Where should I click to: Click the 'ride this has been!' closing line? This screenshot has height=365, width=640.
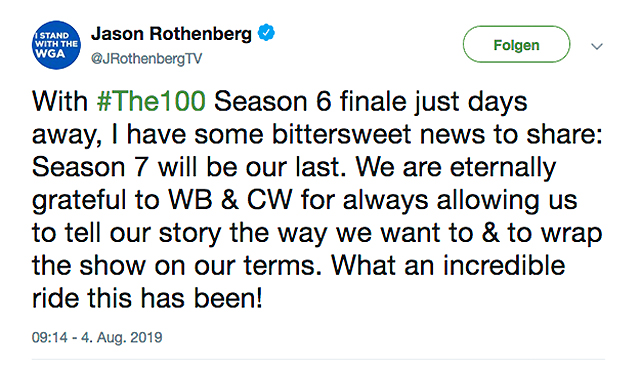(x=147, y=298)
